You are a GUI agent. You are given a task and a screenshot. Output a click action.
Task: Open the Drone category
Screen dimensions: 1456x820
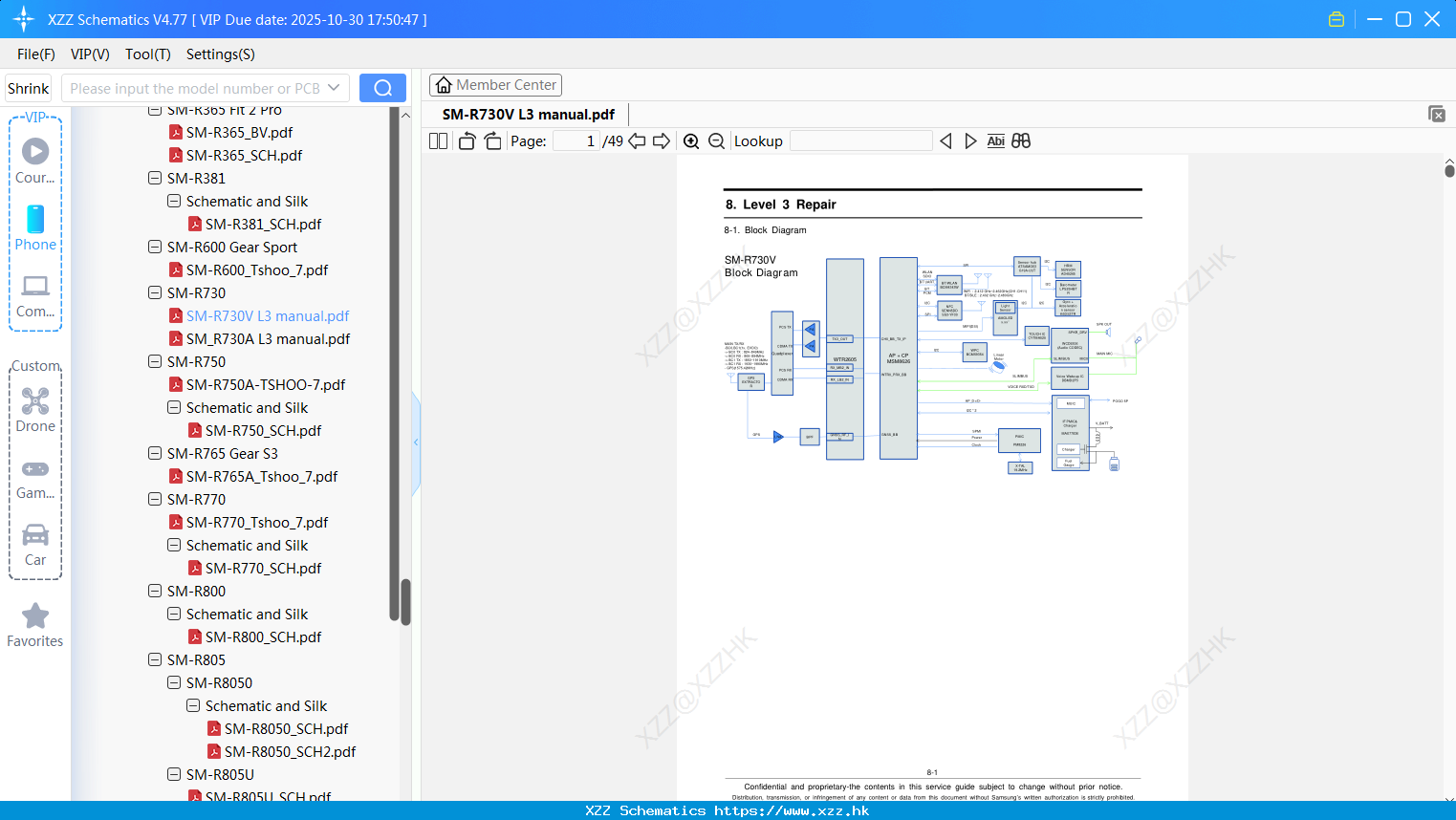35,410
